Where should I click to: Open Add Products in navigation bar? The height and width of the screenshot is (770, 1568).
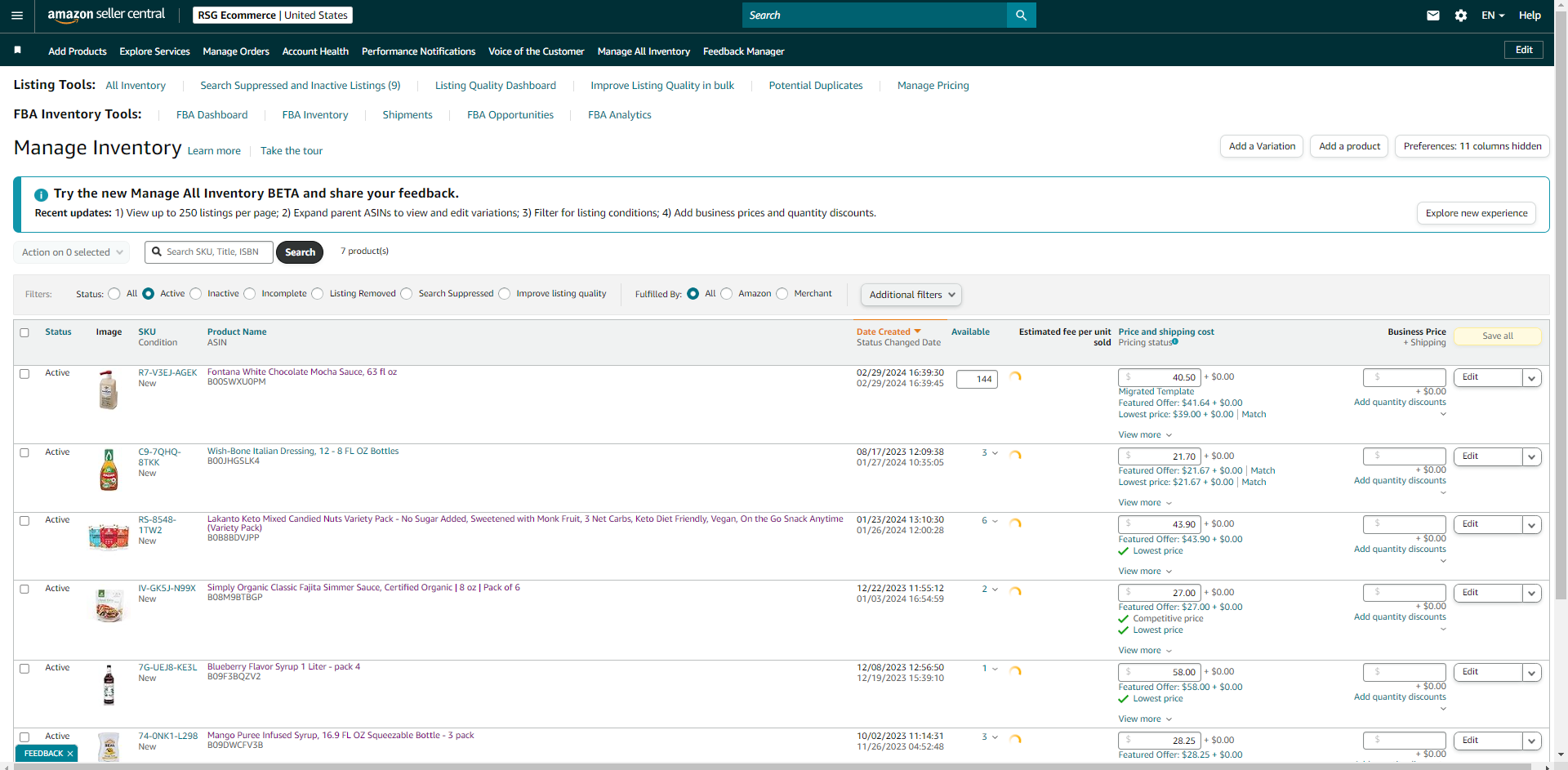(x=78, y=51)
